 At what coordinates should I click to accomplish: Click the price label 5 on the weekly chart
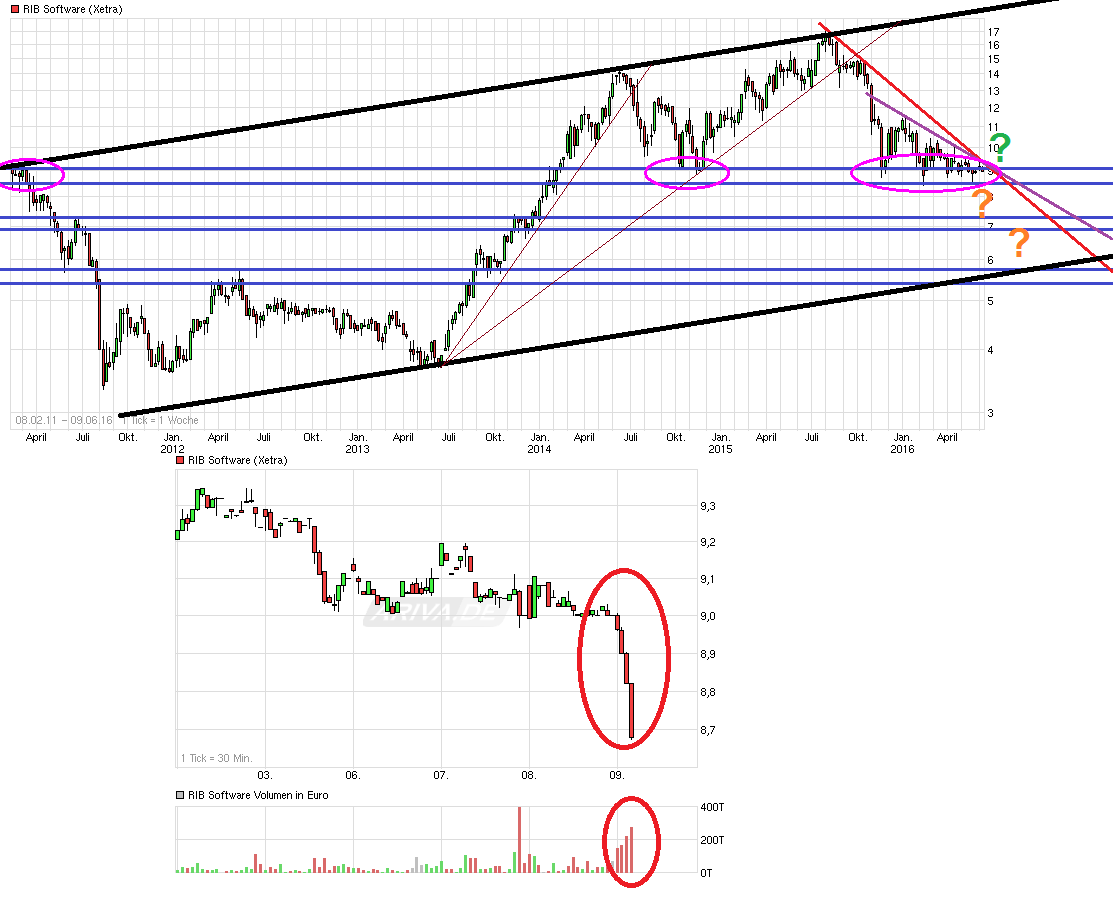click(x=991, y=301)
